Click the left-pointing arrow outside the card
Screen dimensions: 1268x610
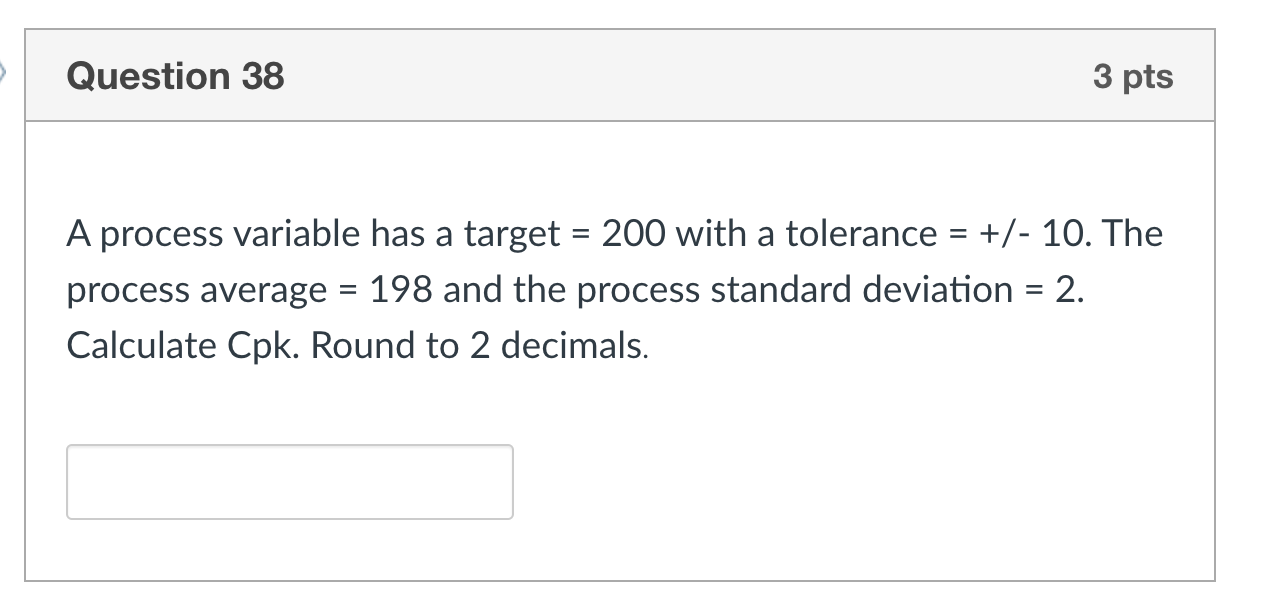click(6, 70)
